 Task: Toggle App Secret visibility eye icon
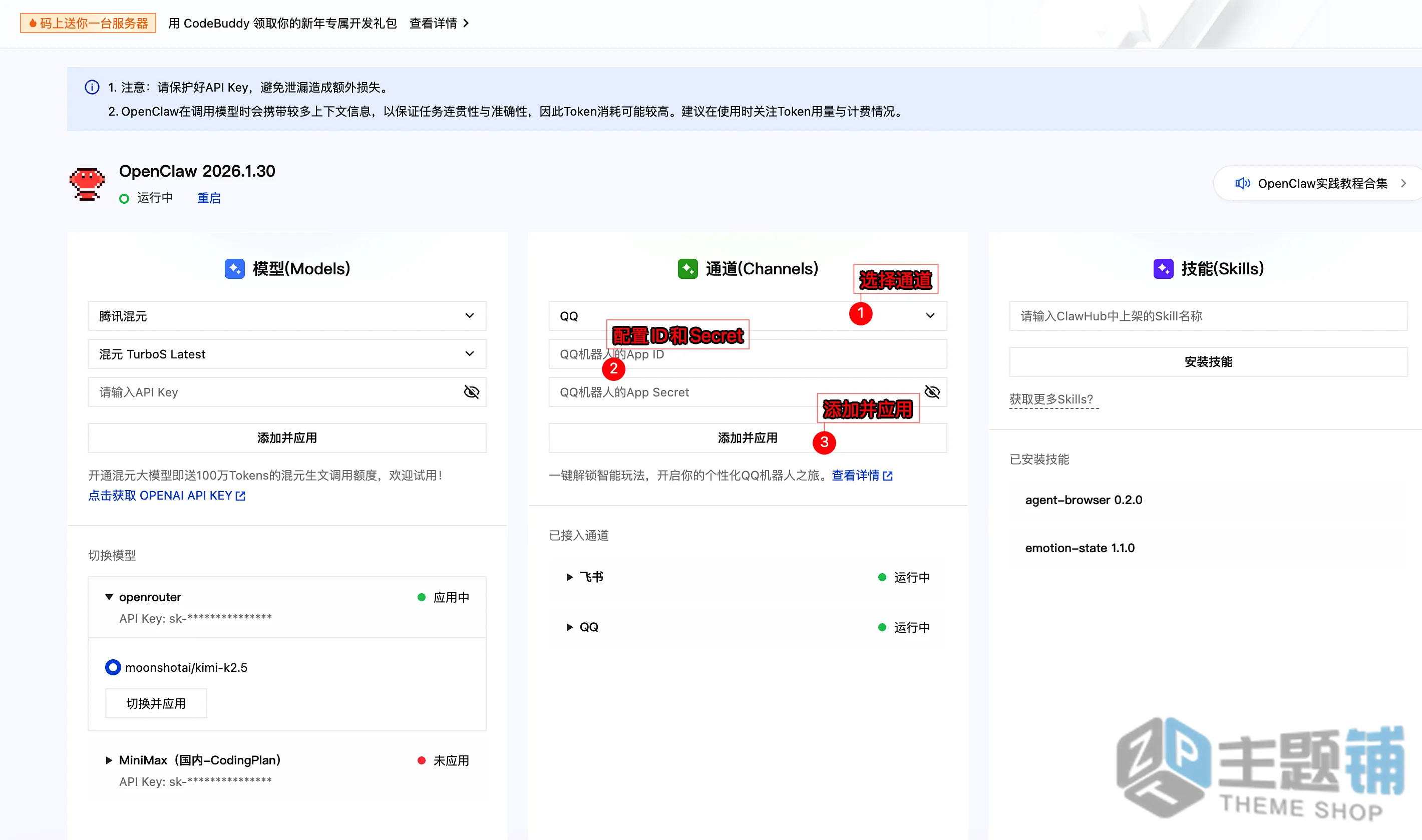[x=932, y=391]
